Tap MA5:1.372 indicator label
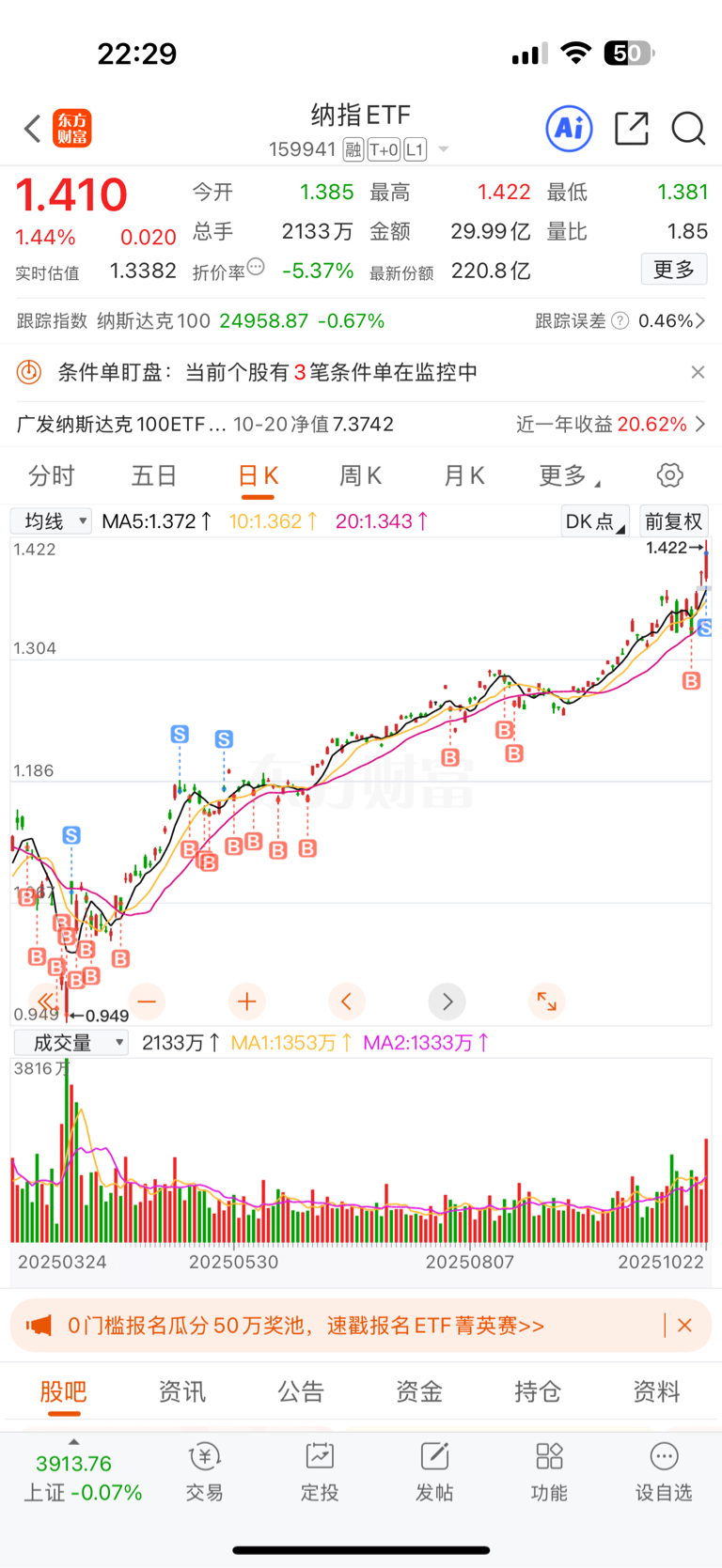722x1568 pixels. tap(156, 521)
